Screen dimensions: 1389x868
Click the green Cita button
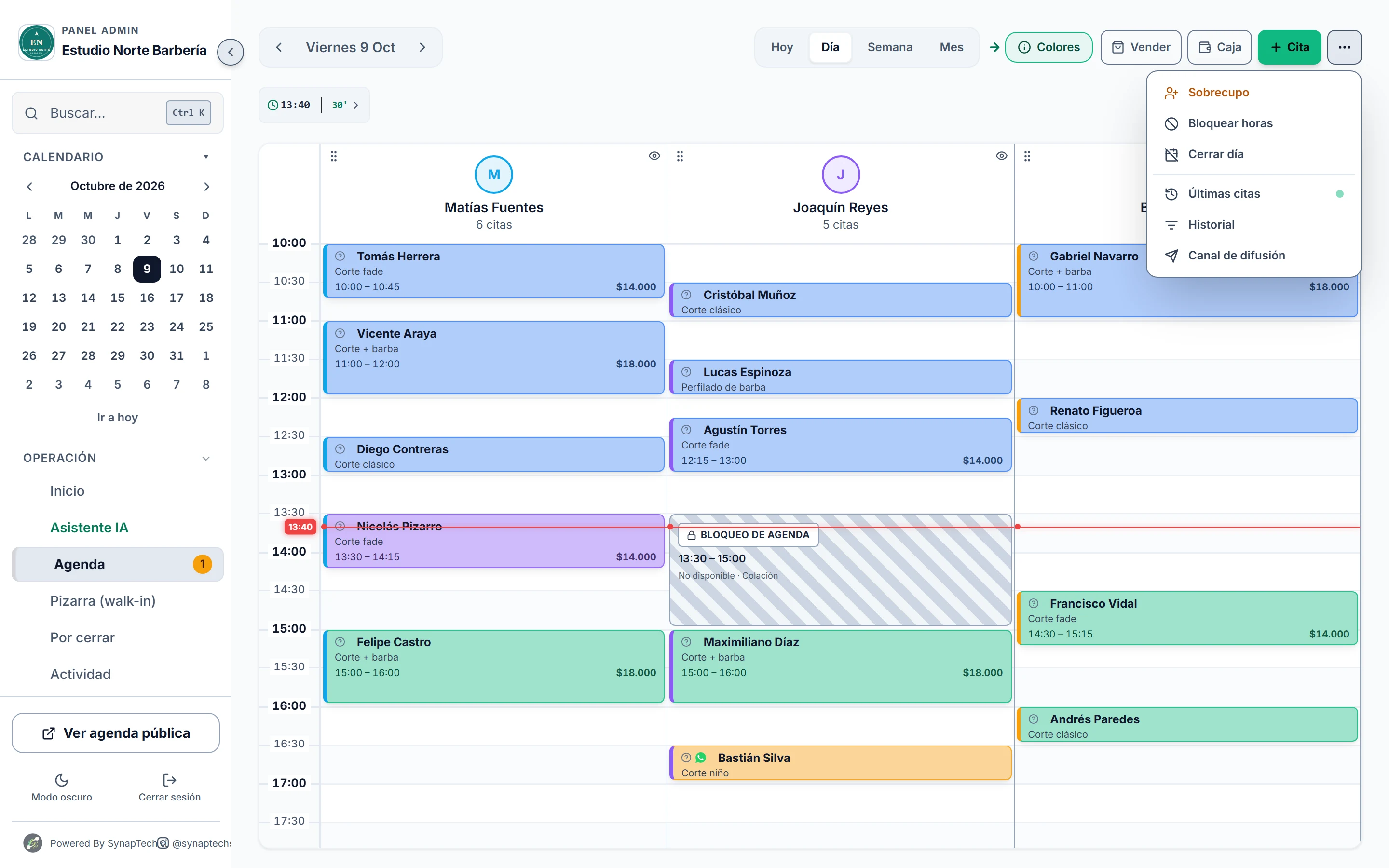click(1289, 47)
